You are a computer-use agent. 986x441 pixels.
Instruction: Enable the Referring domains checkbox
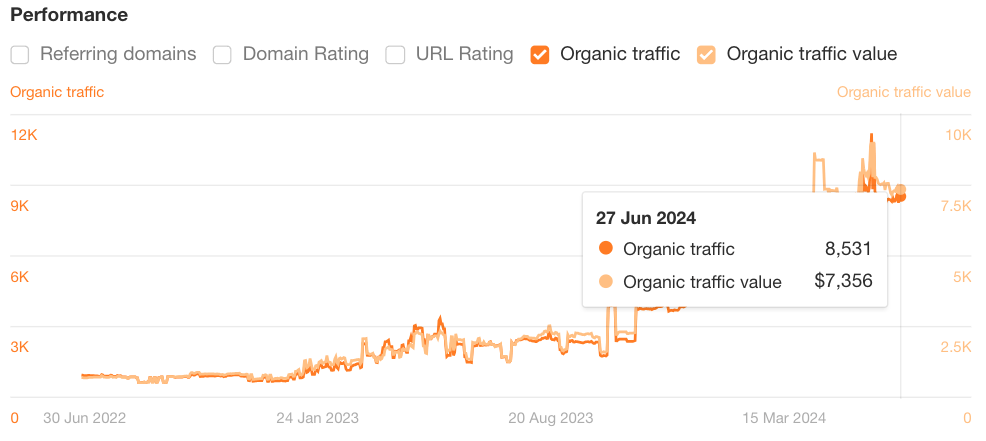tap(20, 54)
